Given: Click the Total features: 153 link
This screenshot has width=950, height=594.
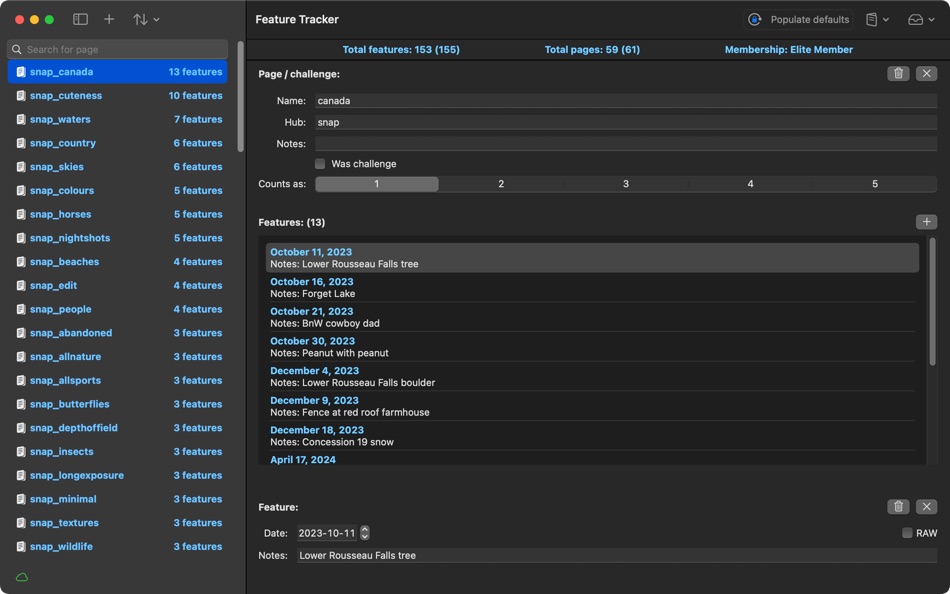Looking at the screenshot, I should click(x=389, y=48).
